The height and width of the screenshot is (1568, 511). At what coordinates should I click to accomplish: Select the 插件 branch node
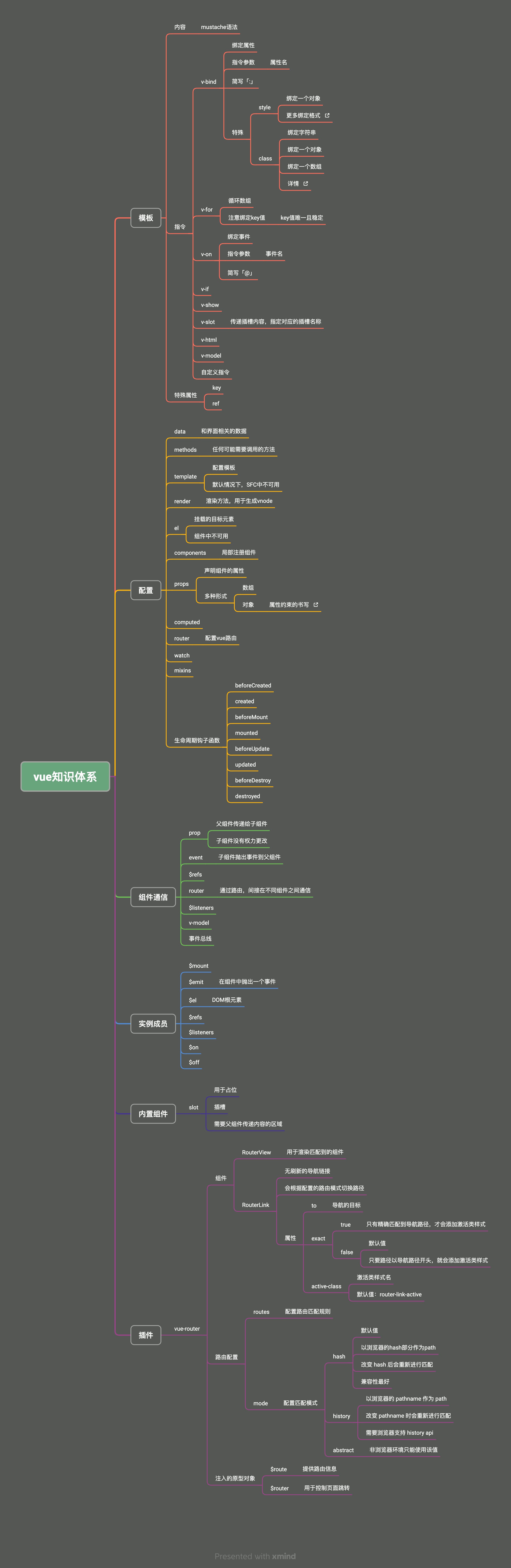click(146, 1336)
